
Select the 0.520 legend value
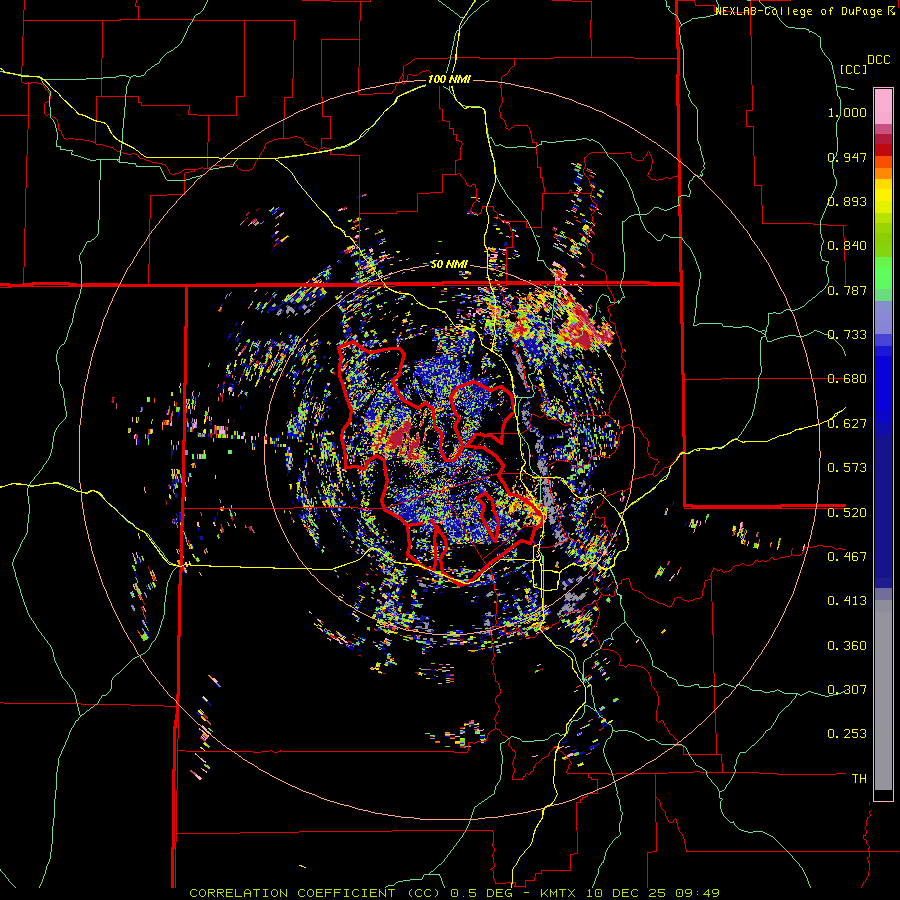coord(847,512)
